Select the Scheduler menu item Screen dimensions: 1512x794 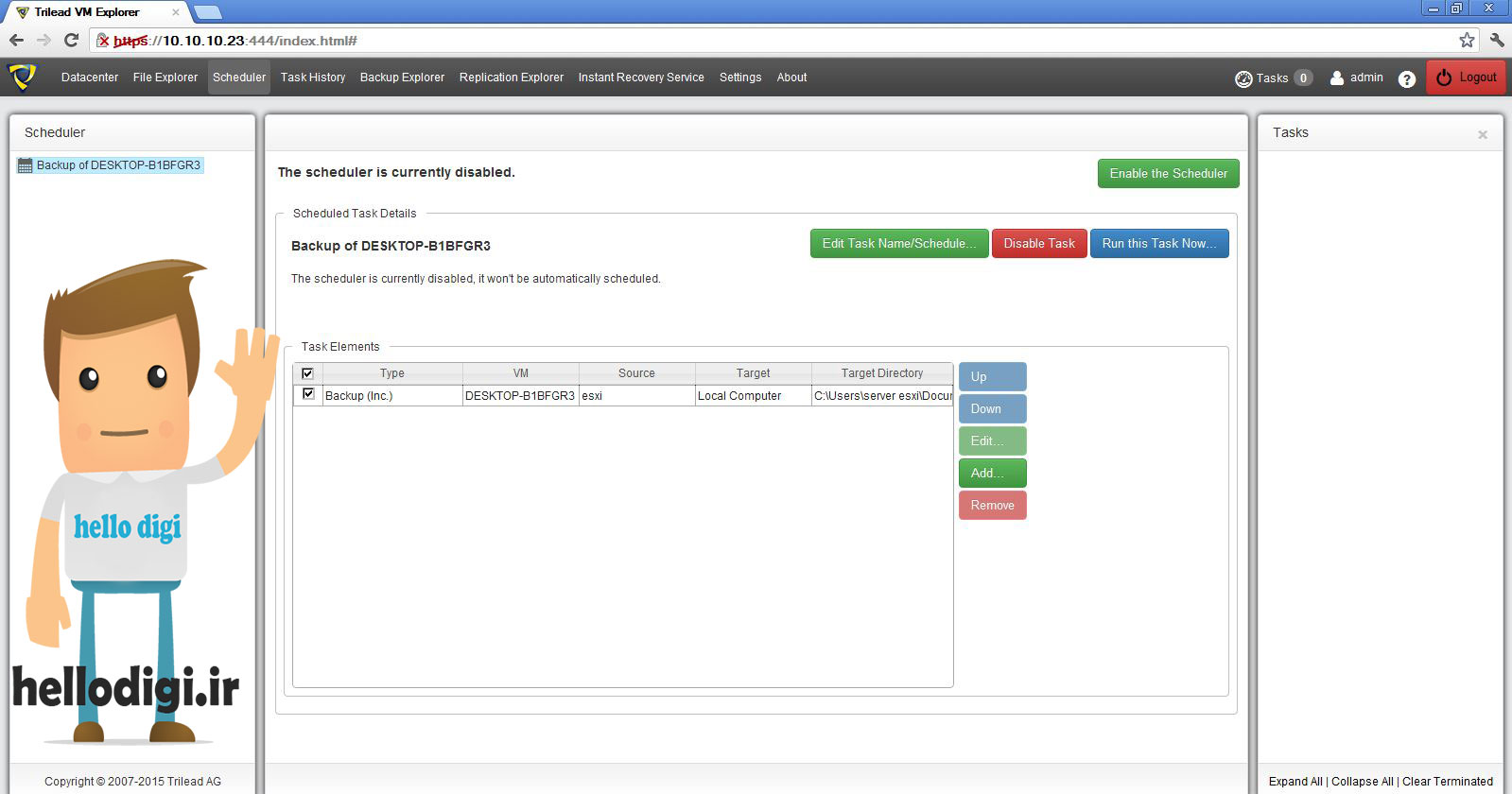[239, 78]
